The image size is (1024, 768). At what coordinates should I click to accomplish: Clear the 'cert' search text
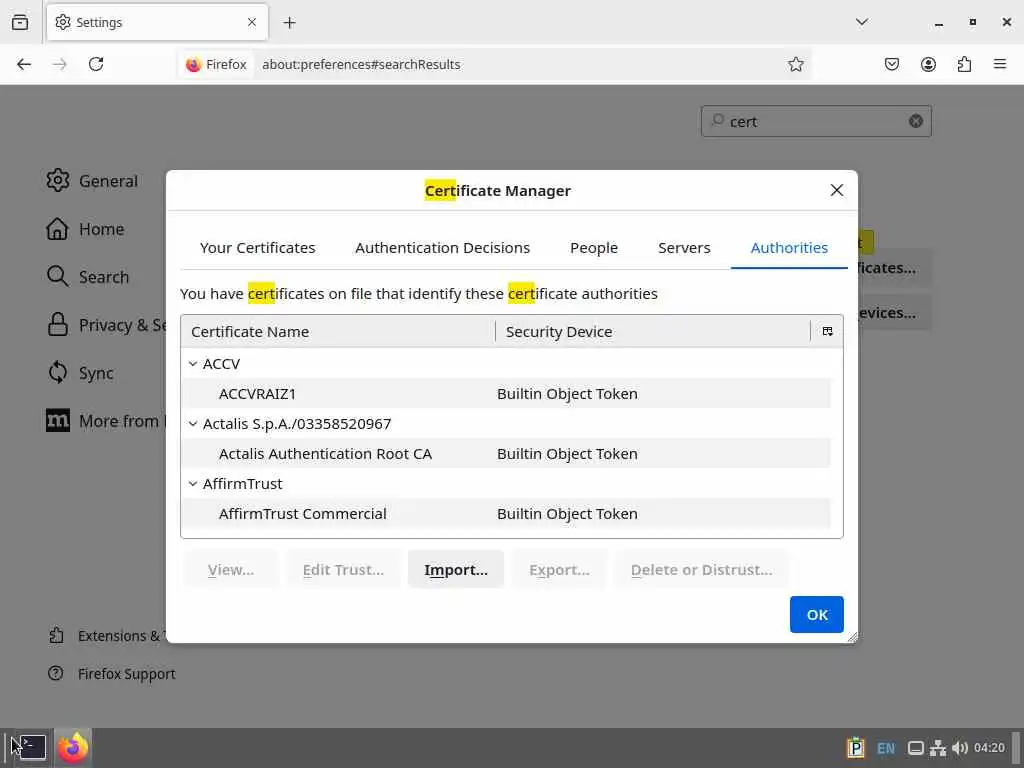pyautogui.click(x=916, y=121)
